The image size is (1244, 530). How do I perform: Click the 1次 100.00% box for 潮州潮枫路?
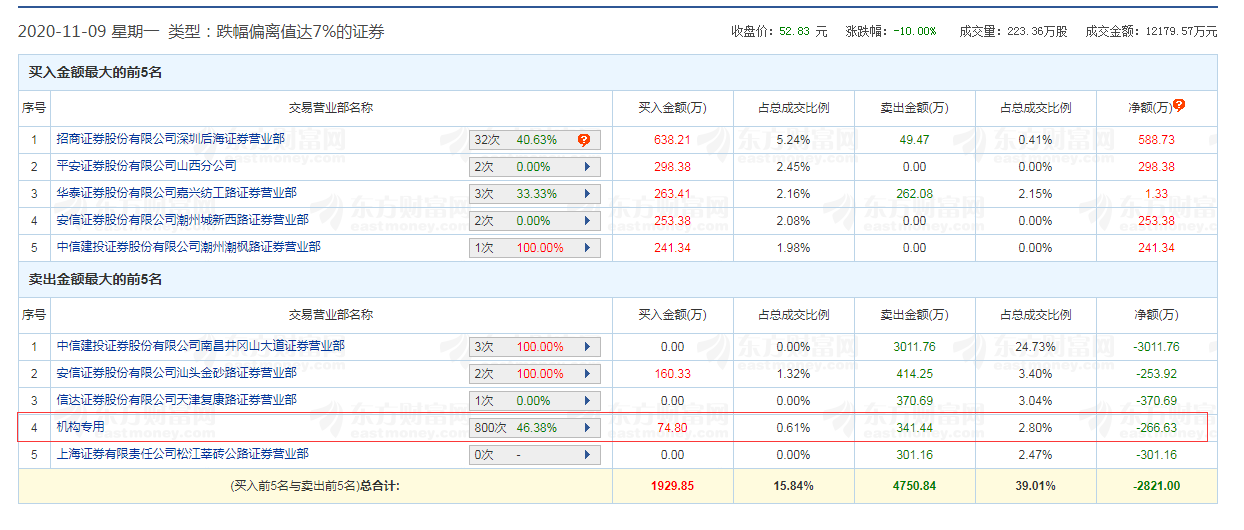(535, 248)
